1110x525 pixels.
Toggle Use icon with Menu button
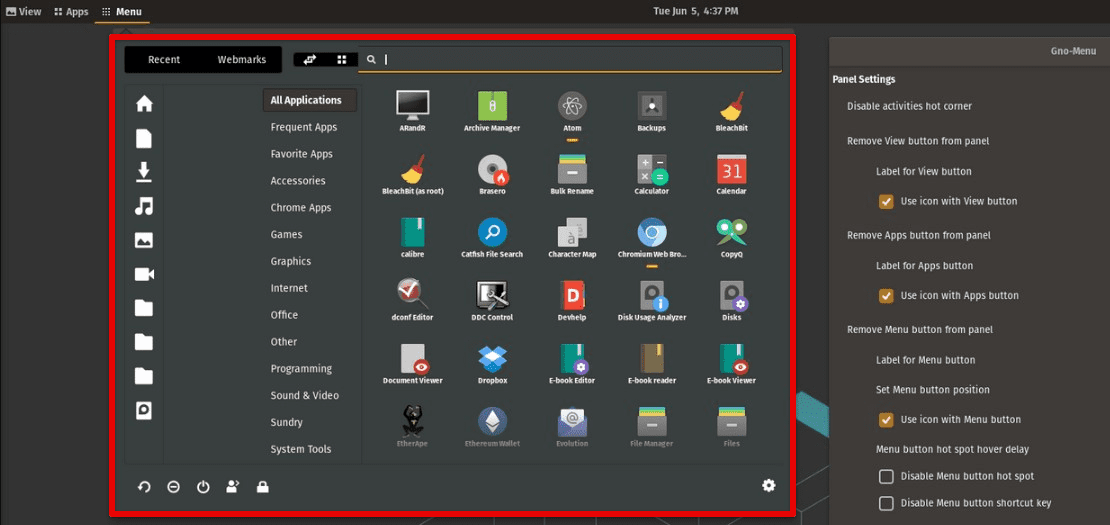pyautogui.click(x=886, y=420)
